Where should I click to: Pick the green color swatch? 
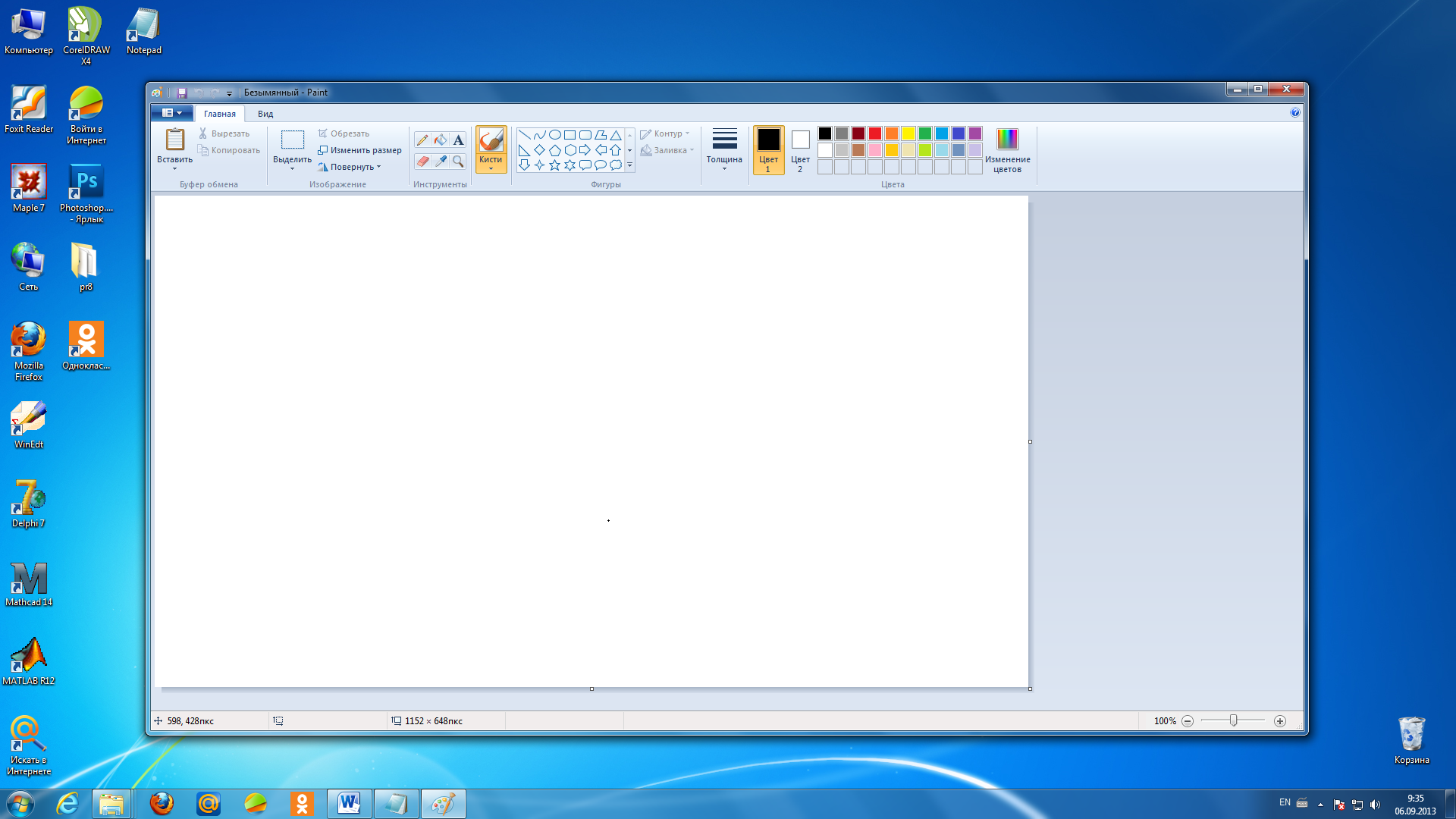pyautogui.click(x=925, y=133)
